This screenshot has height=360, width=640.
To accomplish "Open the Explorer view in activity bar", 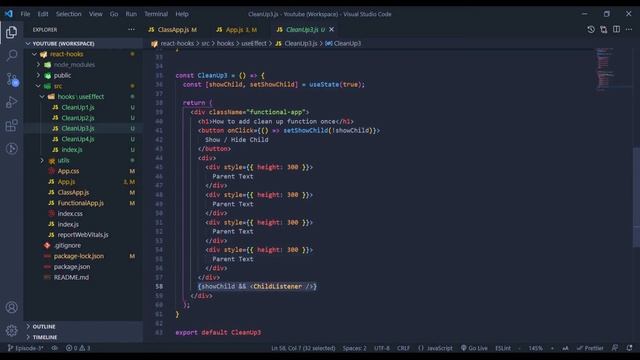I will 11,32.
